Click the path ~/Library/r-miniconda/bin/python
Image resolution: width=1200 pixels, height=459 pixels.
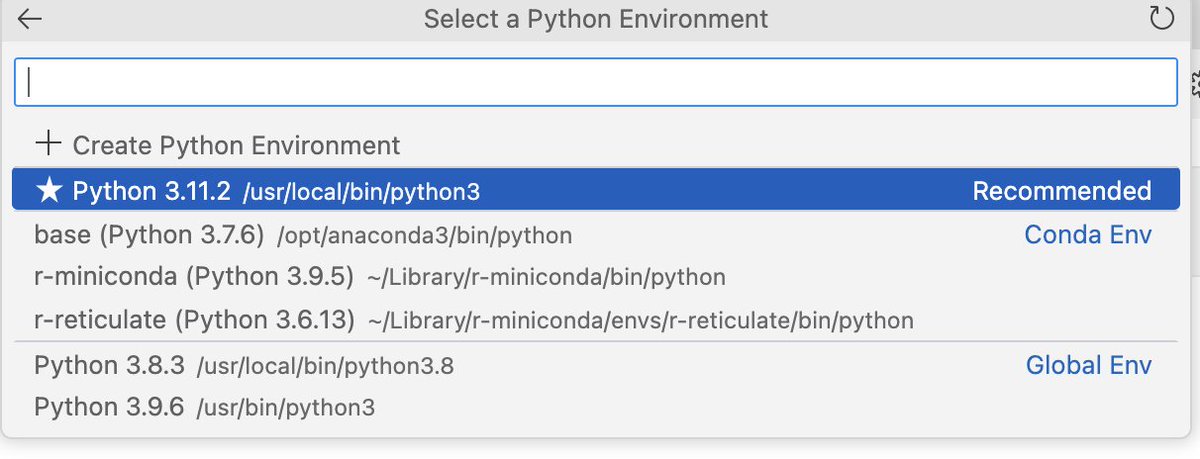point(547,278)
